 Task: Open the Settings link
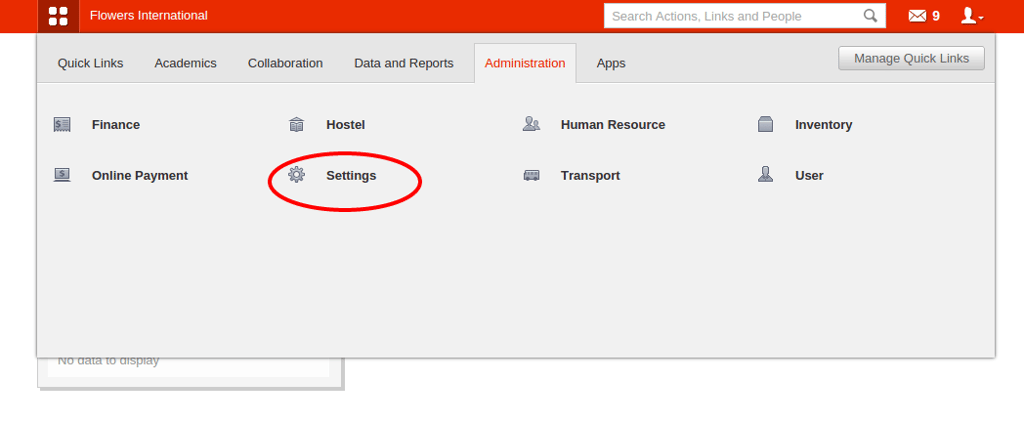(351, 176)
